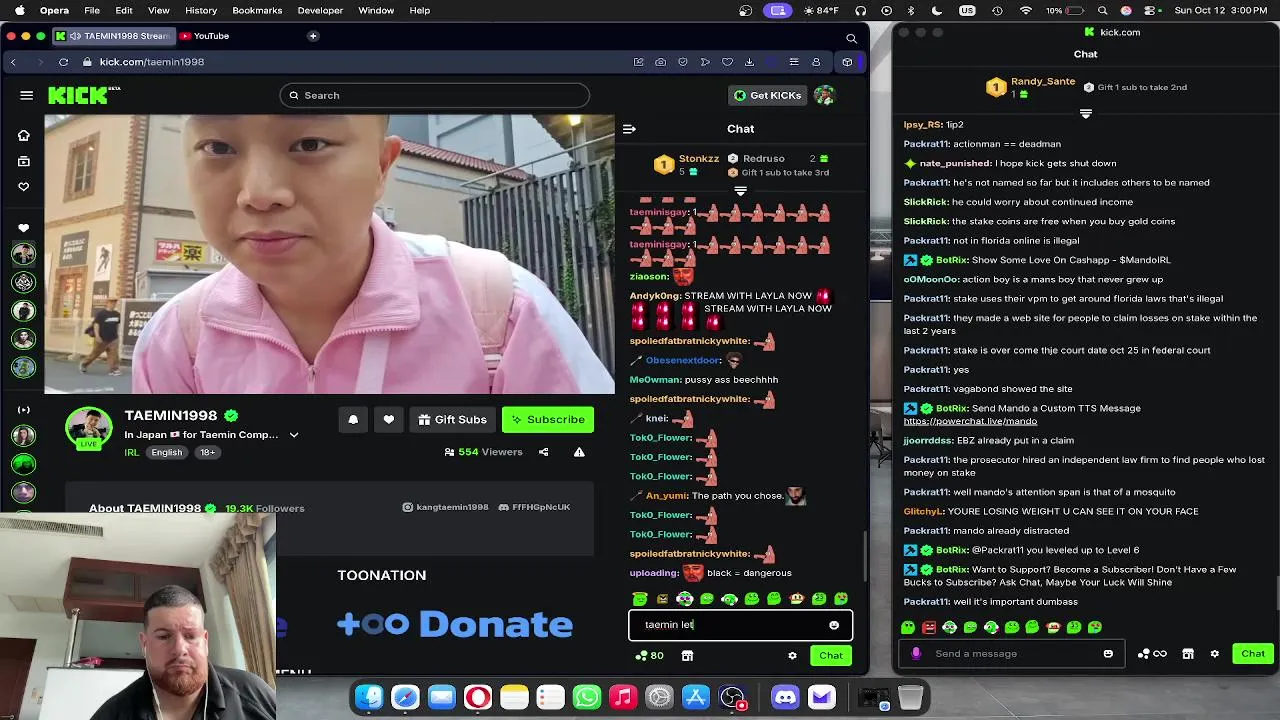Open the shop icon below left chat input
Image resolution: width=1280 pixels, height=720 pixels.
pos(687,656)
